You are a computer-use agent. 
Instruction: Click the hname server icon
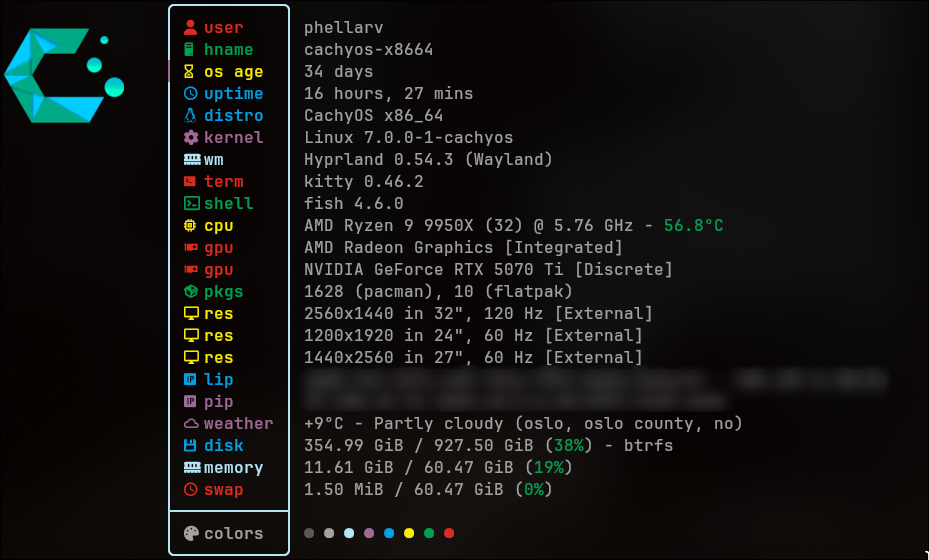click(x=189, y=49)
